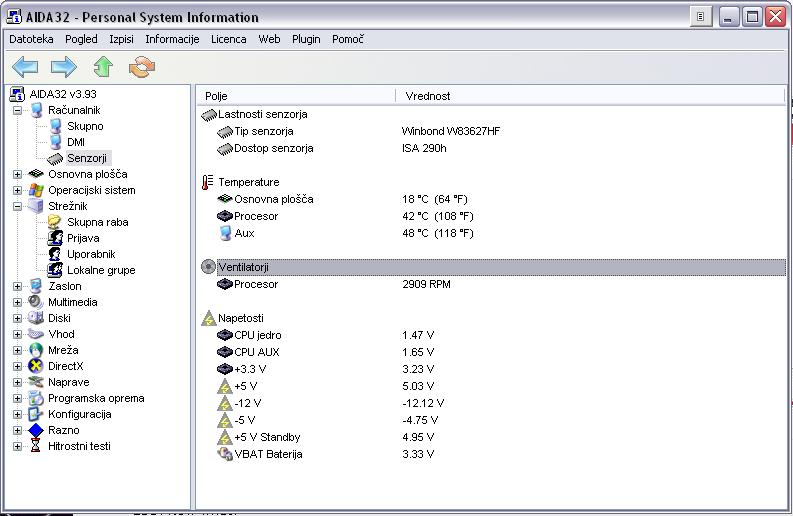The width and height of the screenshot is (793, 516).
Task: Click the warning icon beside Napetosti
Action: click(x=208, y=318)
